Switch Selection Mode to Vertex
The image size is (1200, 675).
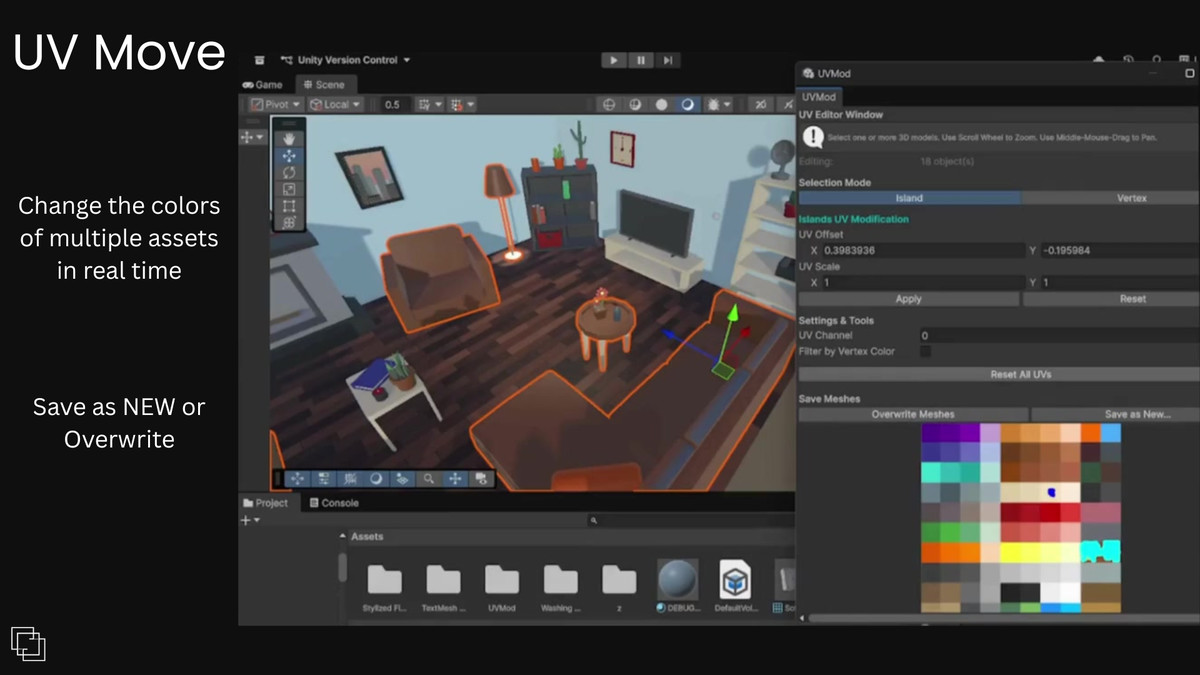pyautogui.click(x=1130, y=198)
